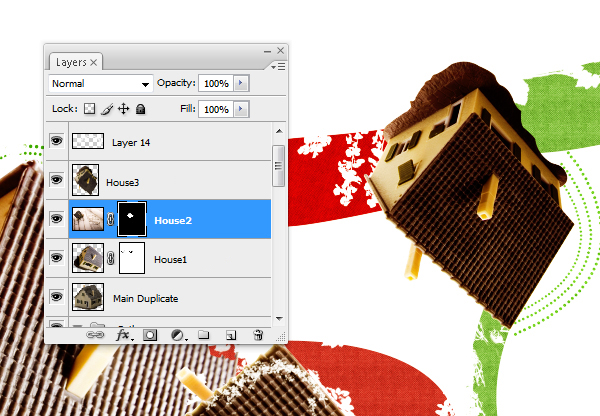Click the House3 layer thumbnail
The height and width of the screenshot is (416, 600).
pos(85,180)
